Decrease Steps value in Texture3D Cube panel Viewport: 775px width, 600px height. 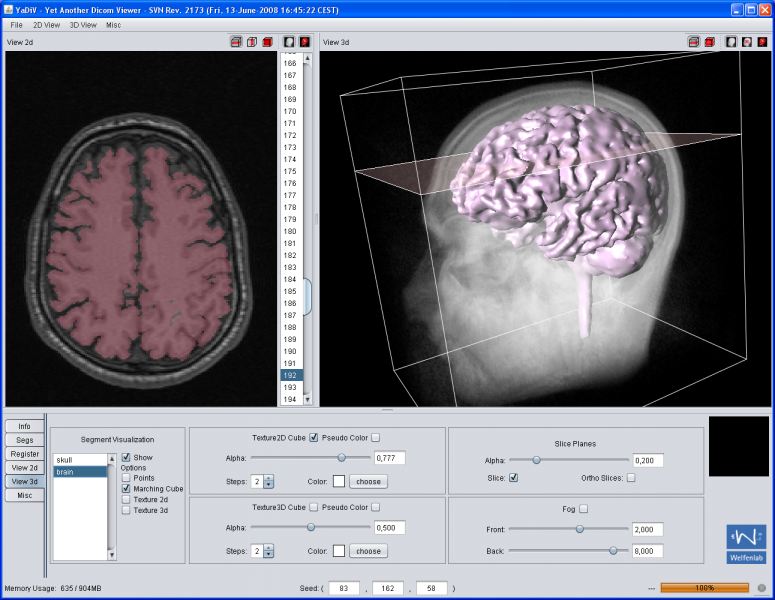tap(268, 554)
